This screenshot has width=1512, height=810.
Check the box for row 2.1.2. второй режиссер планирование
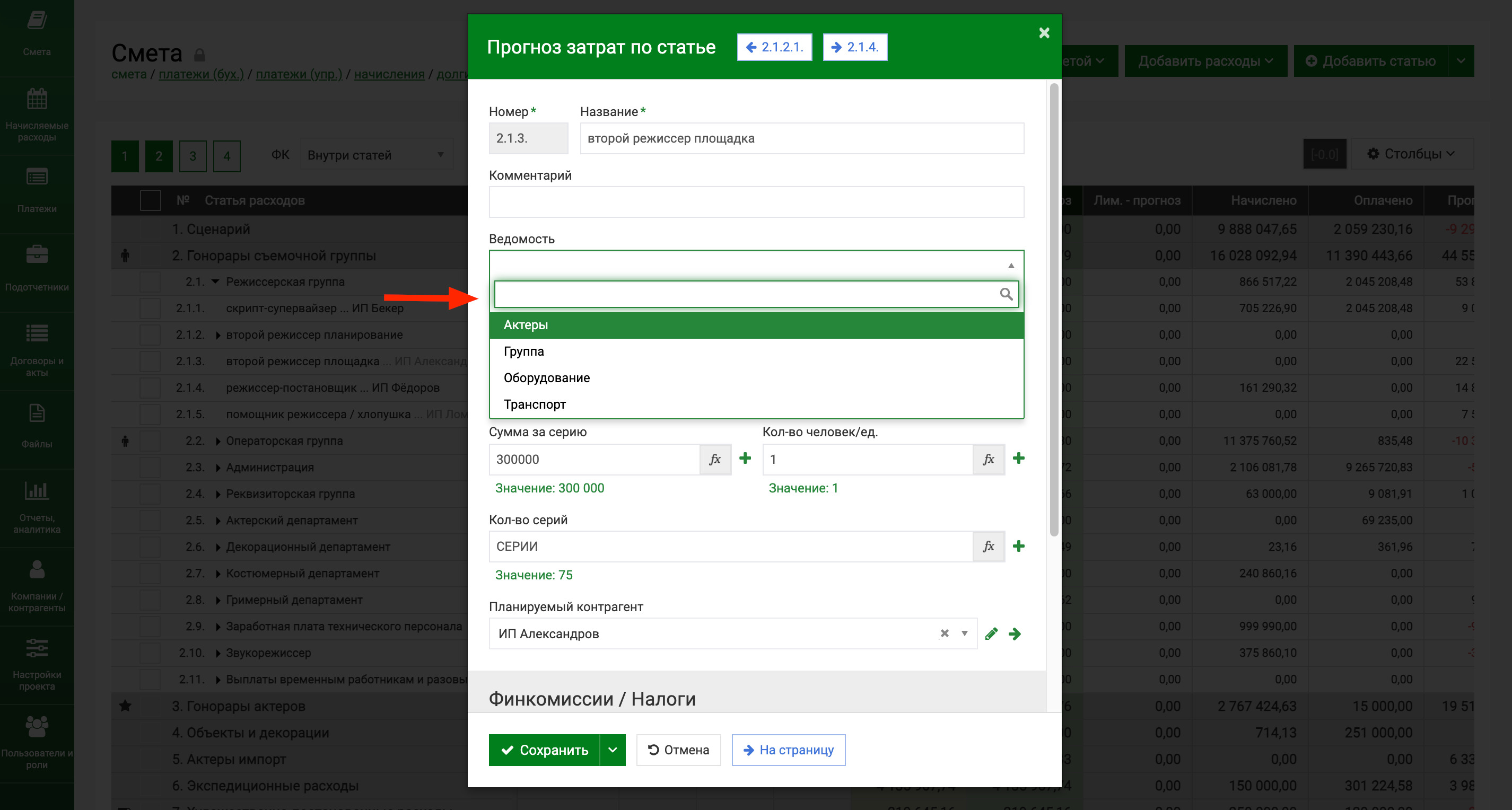[x=150, y=335]
